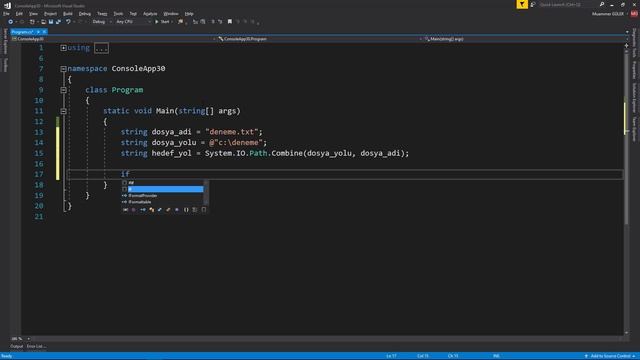Collapse the ConsoleApp30 namespace block
This screenshot has width=640, height=360.
63,69
